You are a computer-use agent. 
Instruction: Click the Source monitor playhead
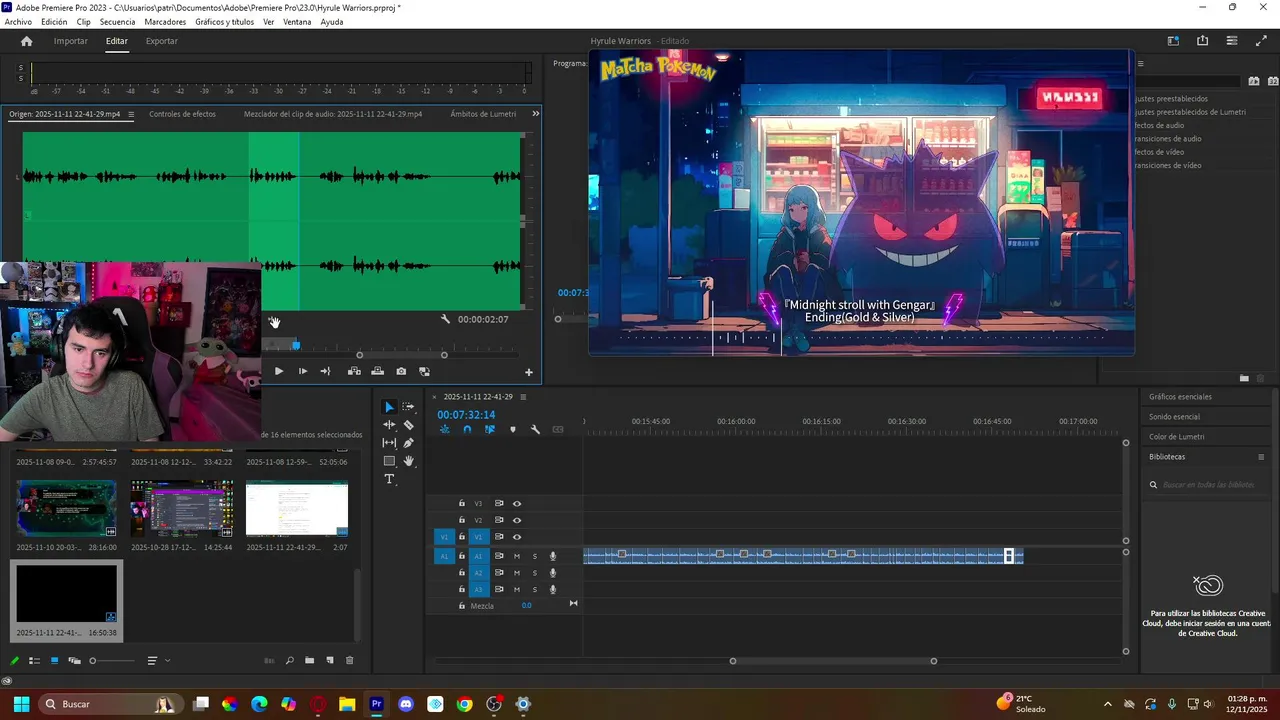click(296, 345)
